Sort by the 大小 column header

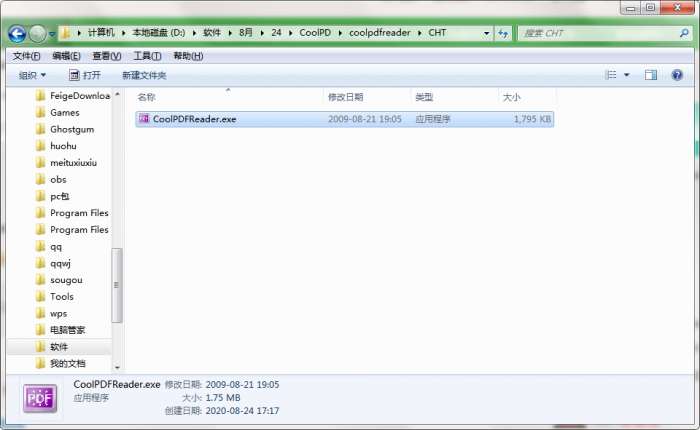tap(527, 97)
